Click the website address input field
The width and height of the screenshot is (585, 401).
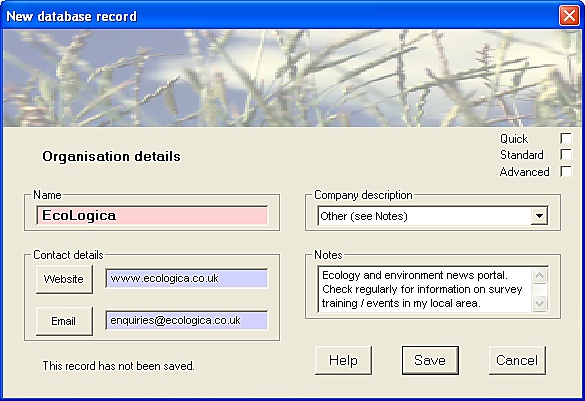(x=187, y=278)
